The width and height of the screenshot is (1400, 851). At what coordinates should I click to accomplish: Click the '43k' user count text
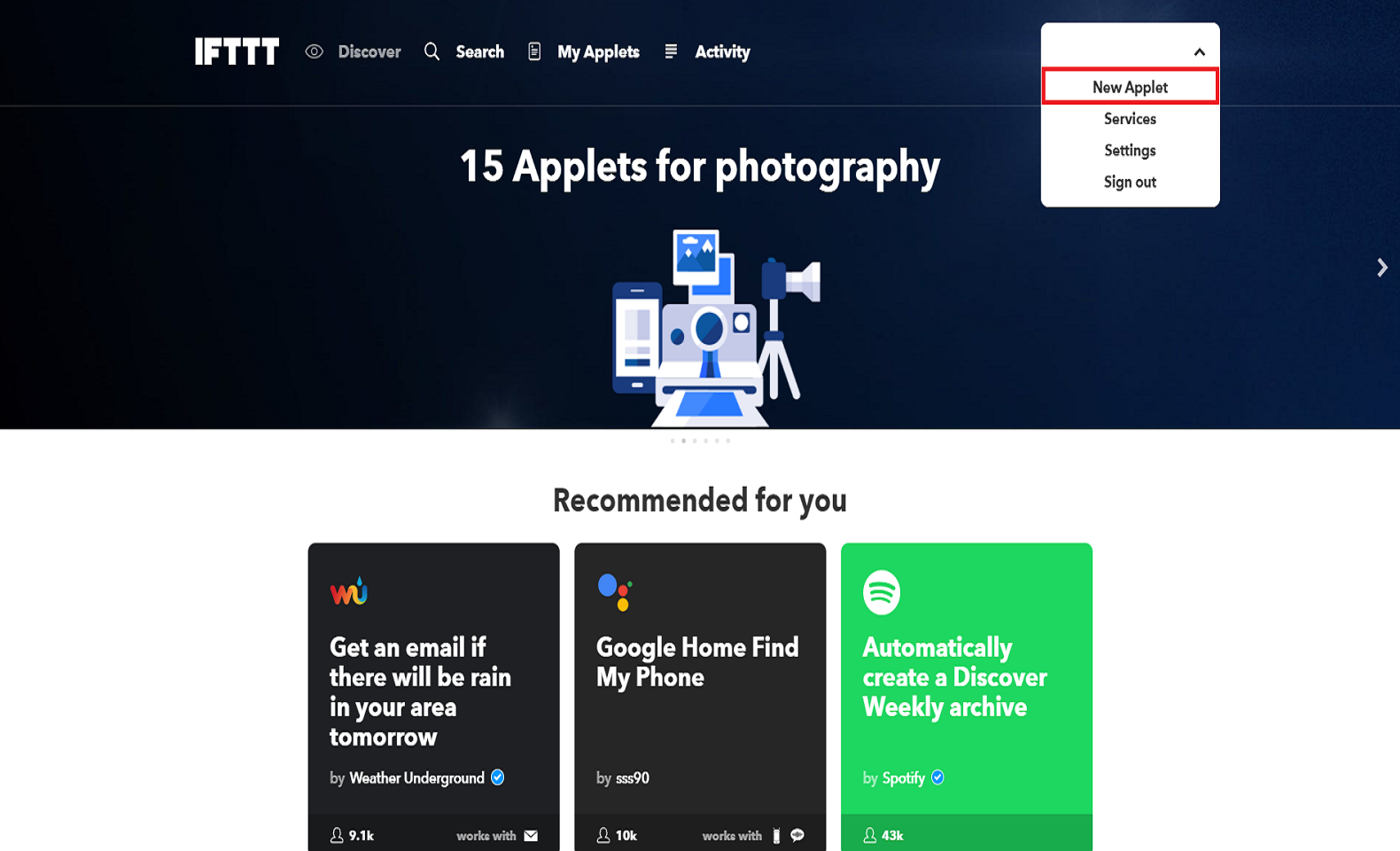pos(893,835)
